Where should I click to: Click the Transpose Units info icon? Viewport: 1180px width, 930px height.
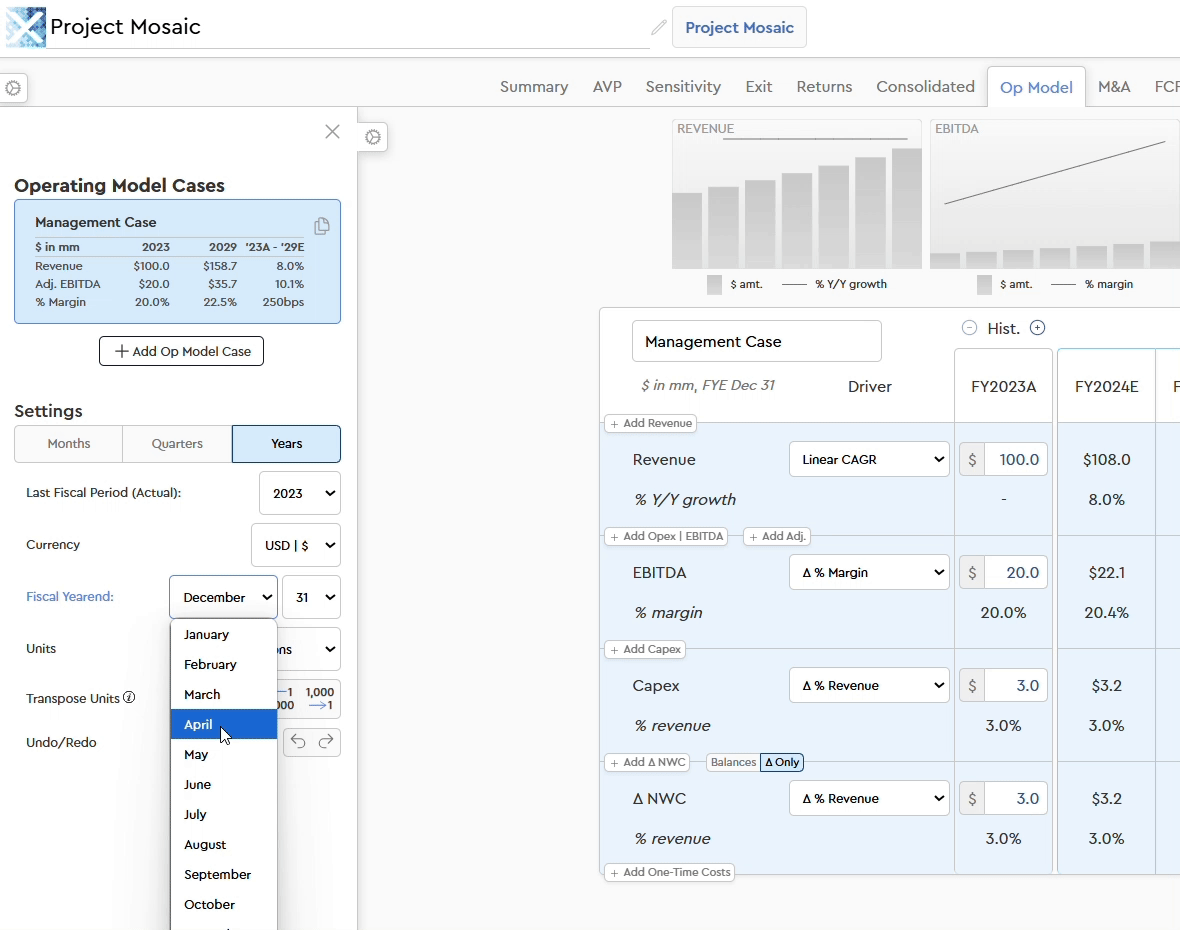(129, 698)
